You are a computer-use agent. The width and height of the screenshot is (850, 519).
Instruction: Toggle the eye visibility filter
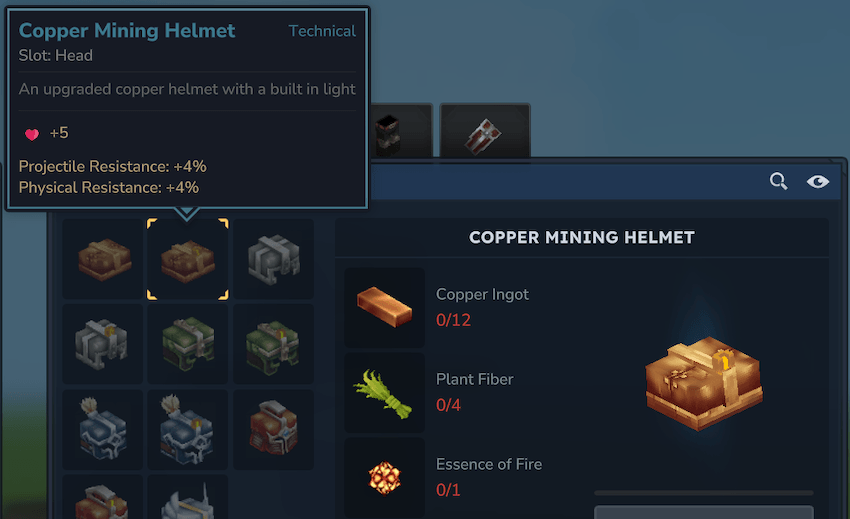coord(817,181)
